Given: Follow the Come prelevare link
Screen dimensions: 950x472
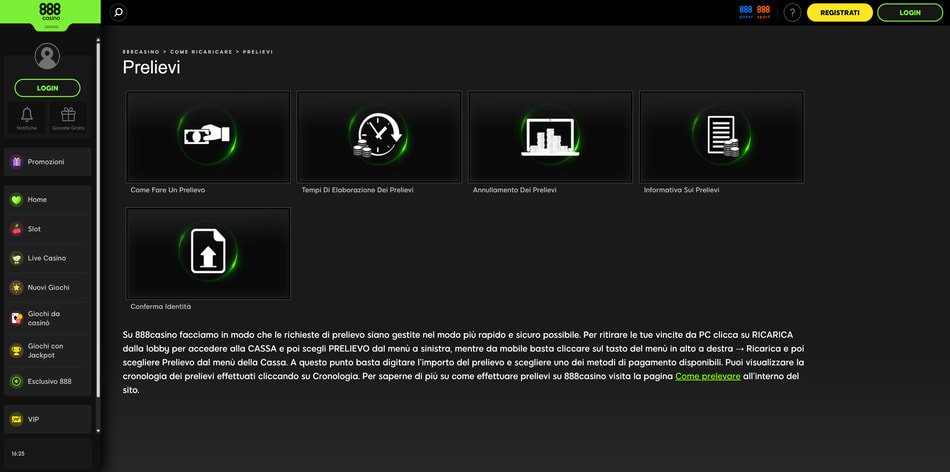Looking at the screenshot, I should coord(708,376).
